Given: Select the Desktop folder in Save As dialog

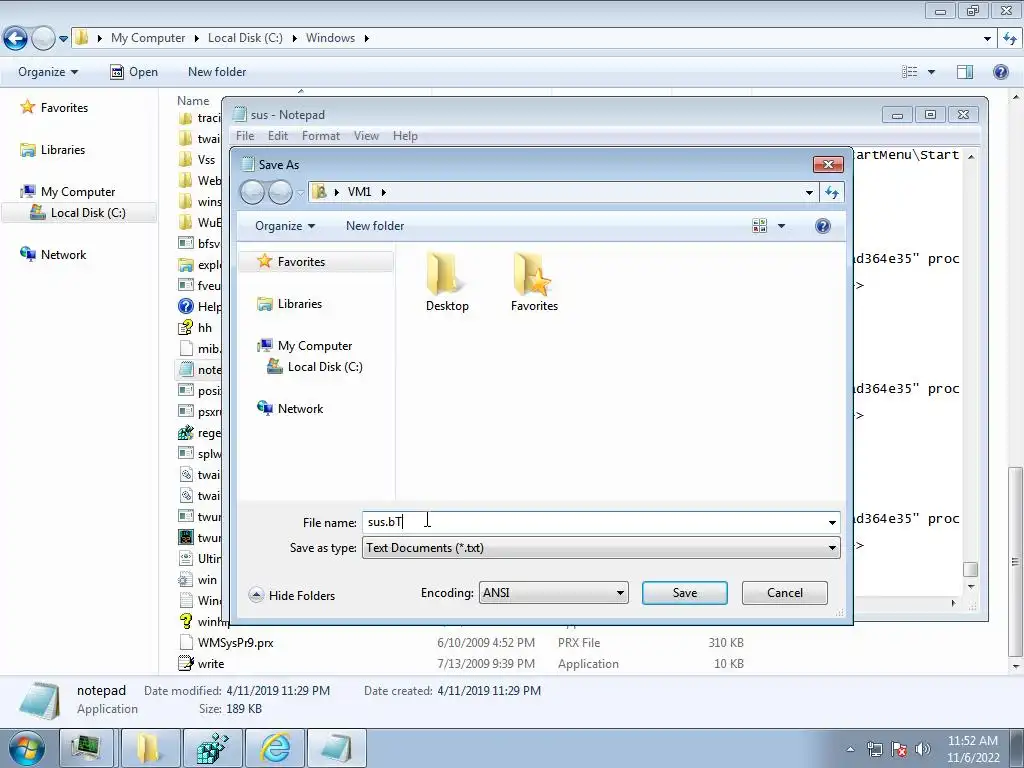Looking at the screenshot, I should (x=447, y=282).
